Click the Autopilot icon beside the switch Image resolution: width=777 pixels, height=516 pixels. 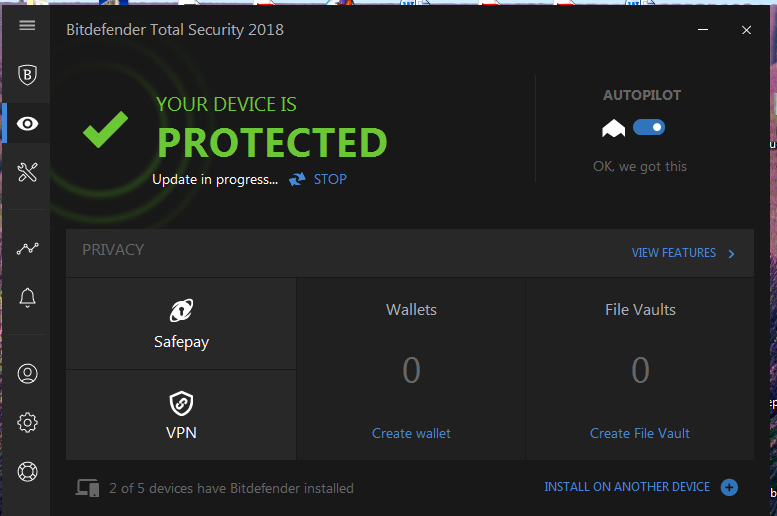[x=613, y=128]
